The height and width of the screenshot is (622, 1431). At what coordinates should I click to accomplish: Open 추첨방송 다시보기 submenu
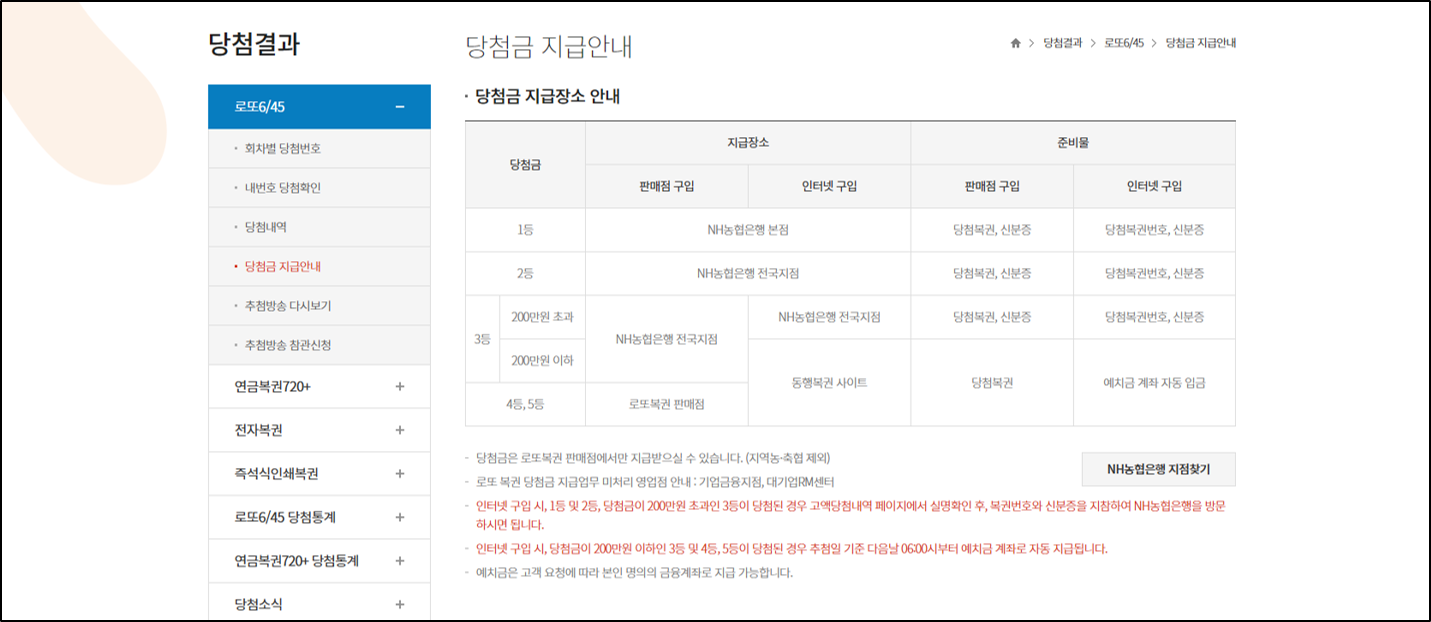pos(288,306)
